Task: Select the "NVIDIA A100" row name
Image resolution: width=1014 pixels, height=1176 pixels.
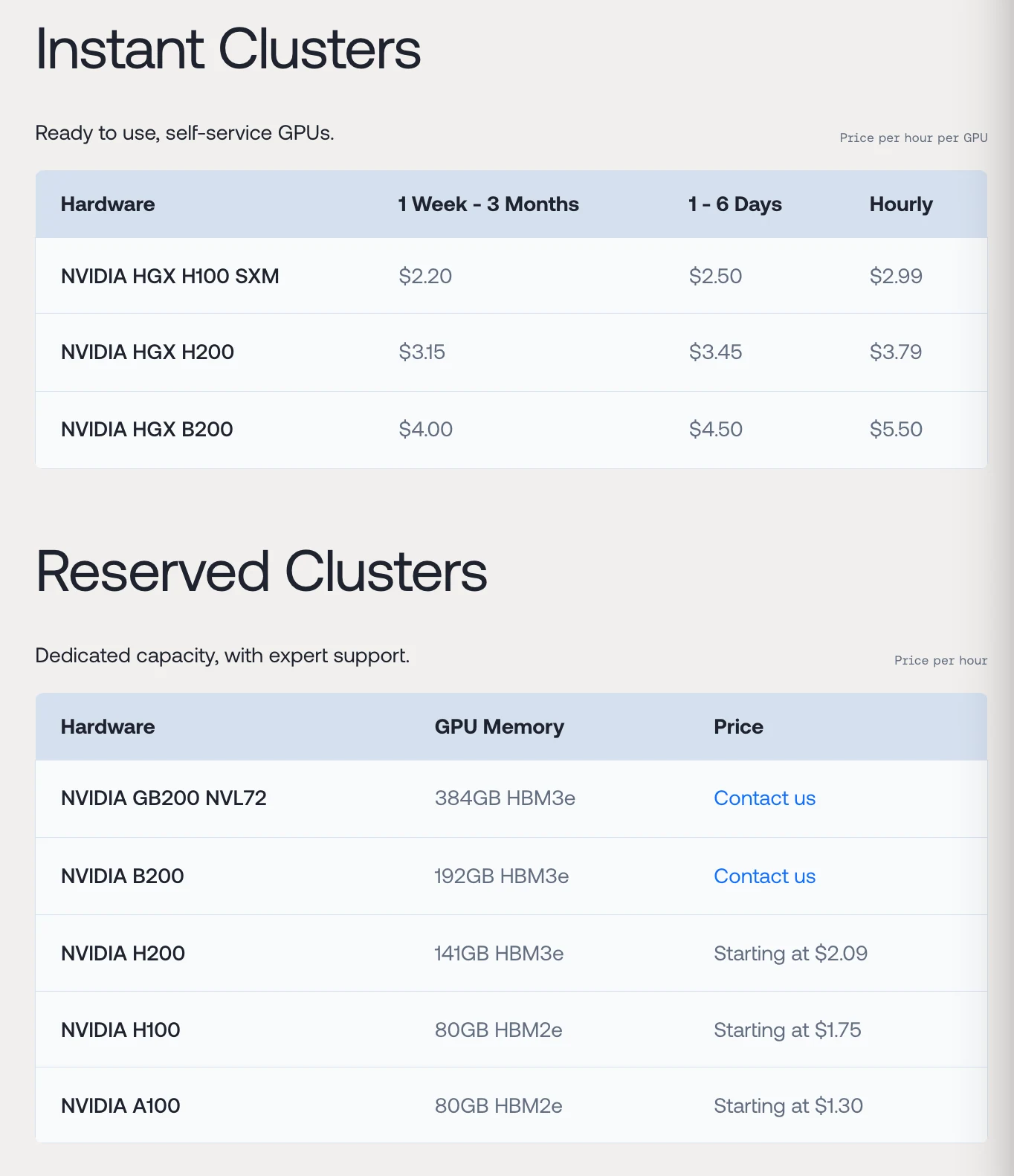Action: pos(120,1105)
